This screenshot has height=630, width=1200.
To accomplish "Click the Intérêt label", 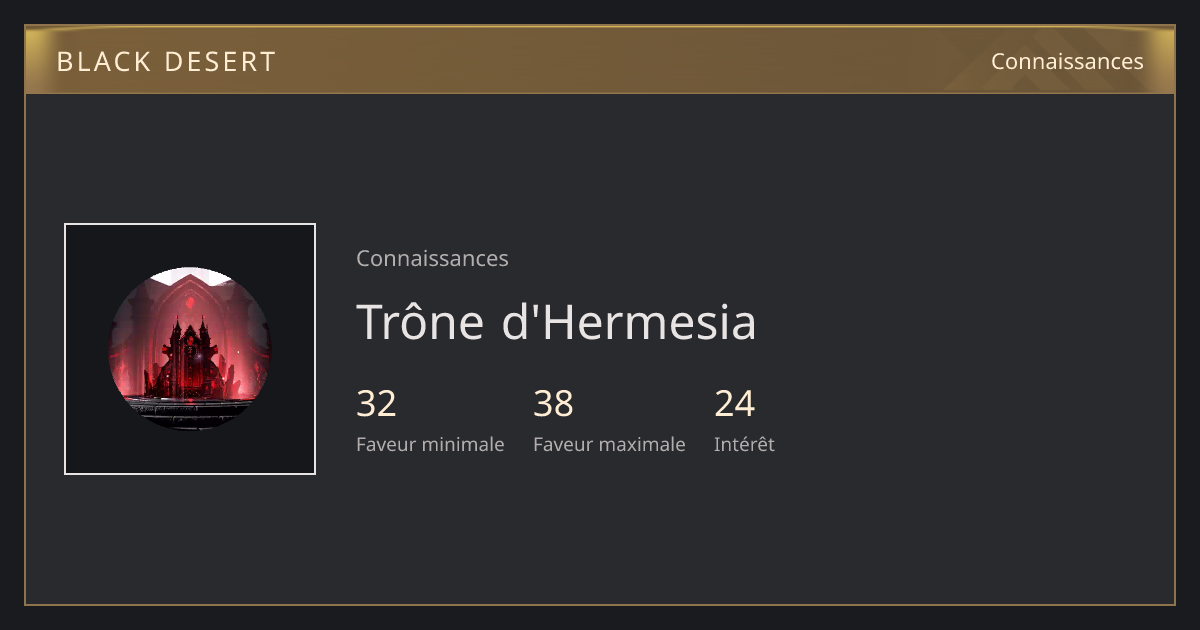I will click(744, 444).
